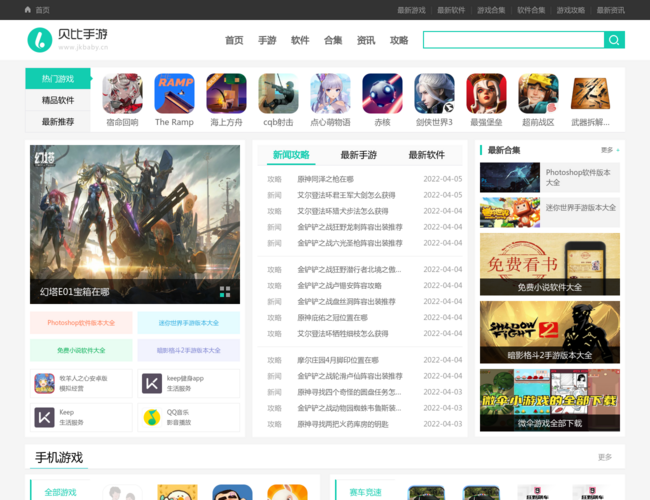This screenshot has width=650, height=500.
Task: Select 首页 in main navigation
Action: tap(234, 40)
